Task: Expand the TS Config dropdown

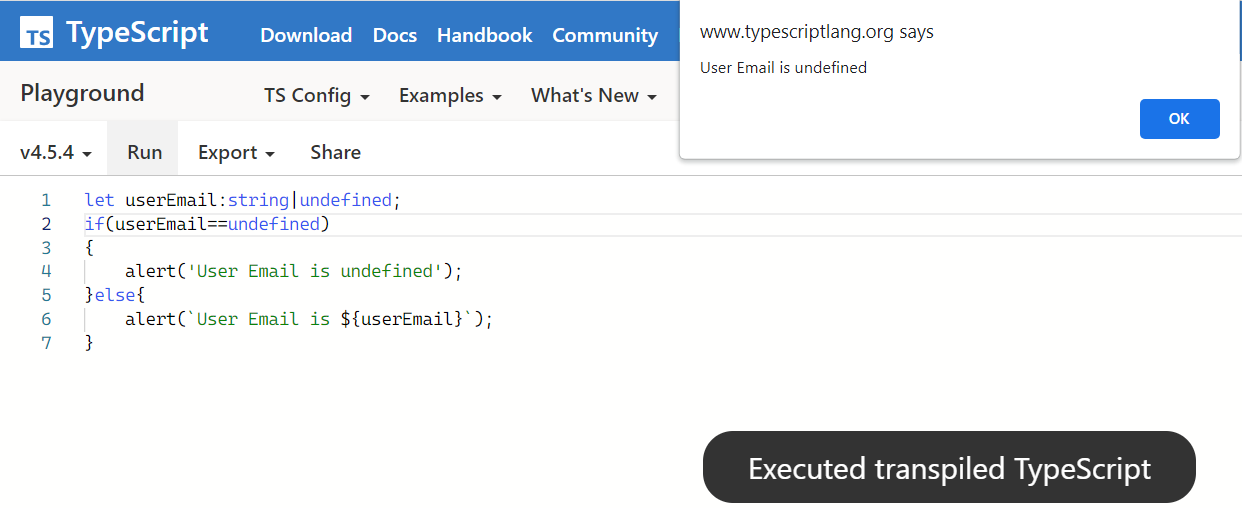Action: pyautogui.click(x=317, y=96)
